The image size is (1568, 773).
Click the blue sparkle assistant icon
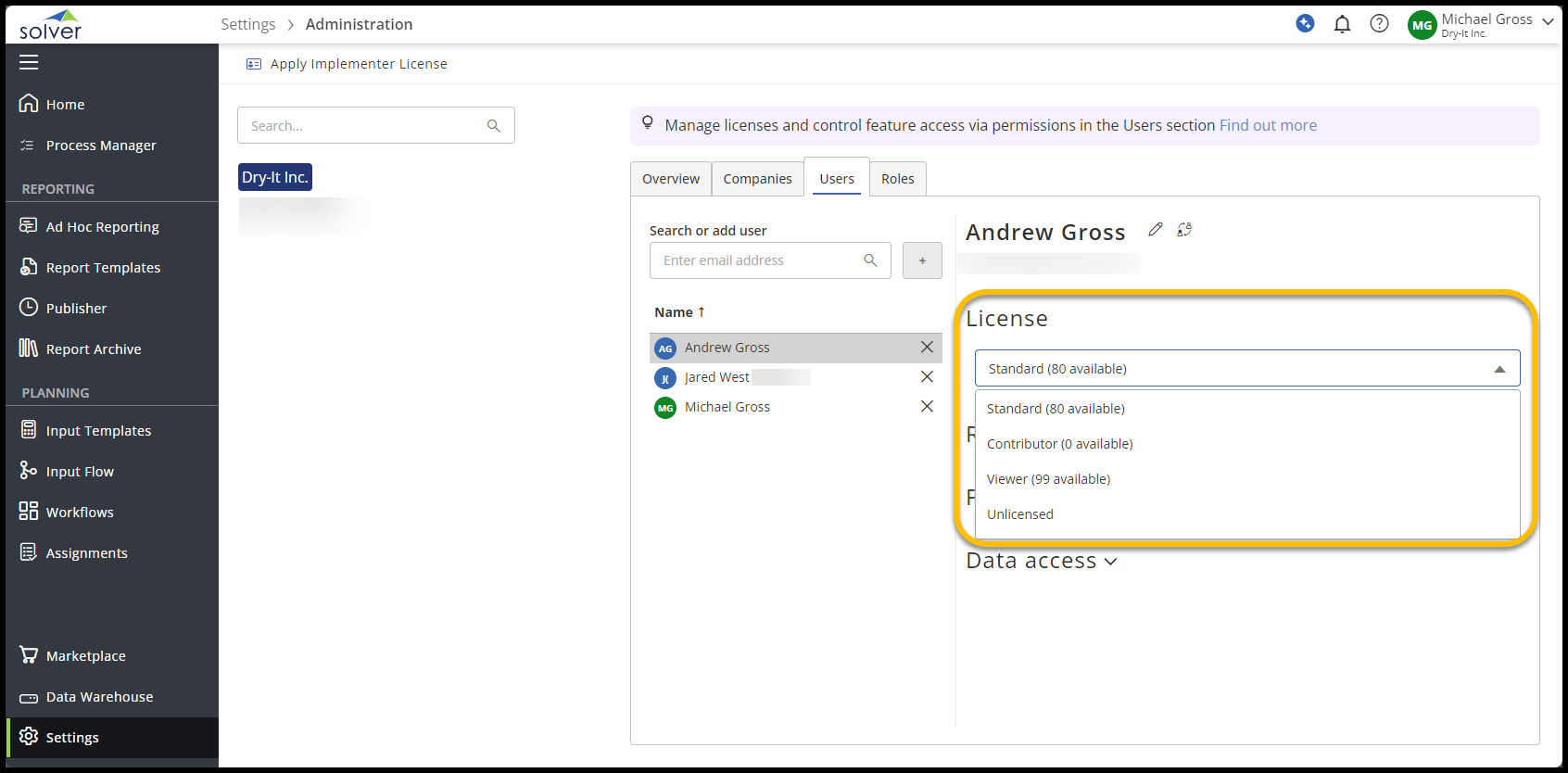coord(1305,24)
